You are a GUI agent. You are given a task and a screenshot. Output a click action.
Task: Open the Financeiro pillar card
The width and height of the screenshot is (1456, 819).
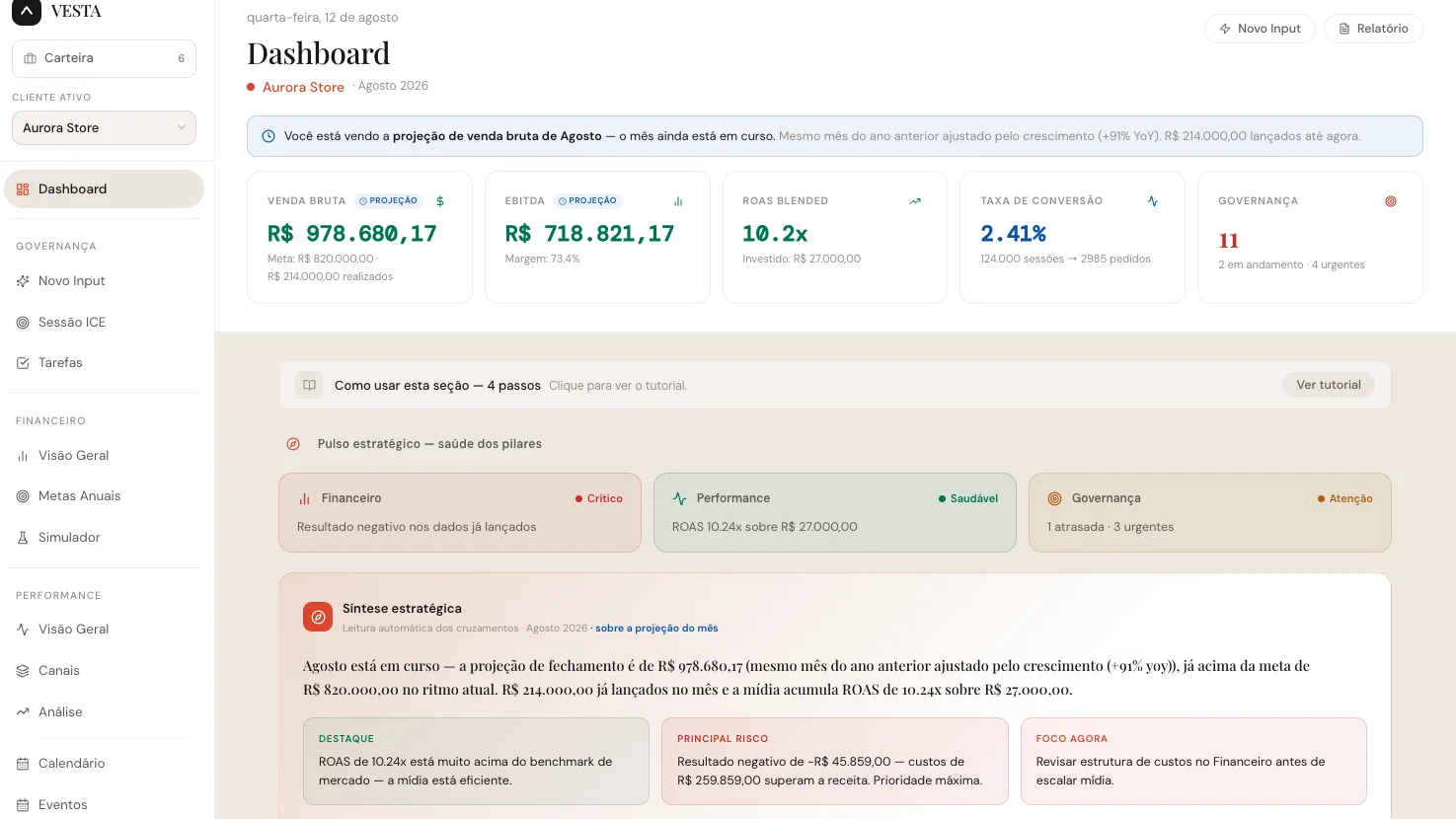point(460,512)
